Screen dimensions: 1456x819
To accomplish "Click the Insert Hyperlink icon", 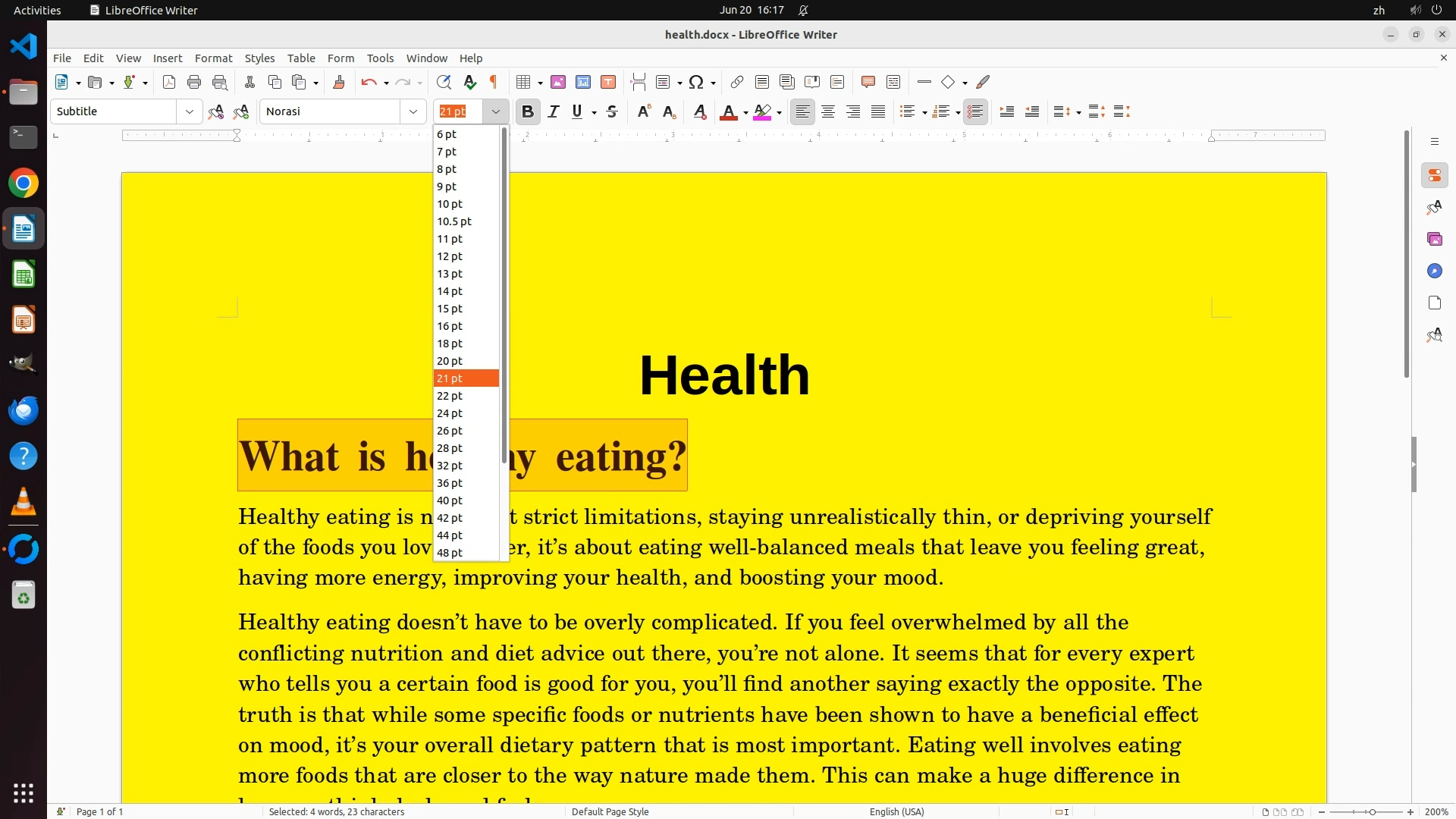I will pyautogui.click(x=736, y=82).
